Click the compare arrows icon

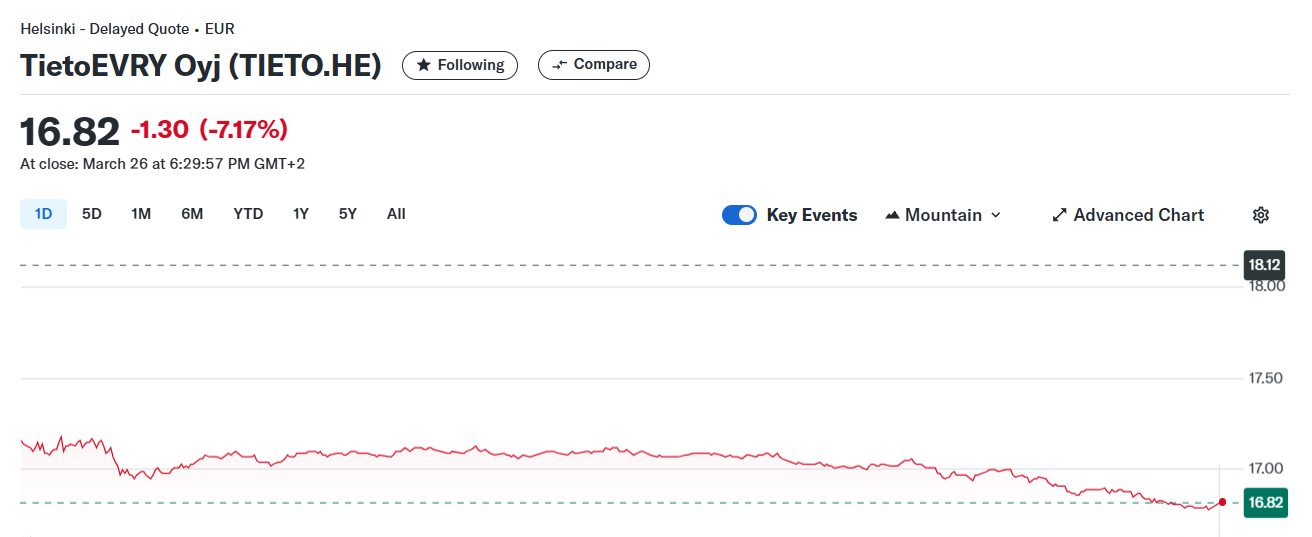tap(560, 65)
